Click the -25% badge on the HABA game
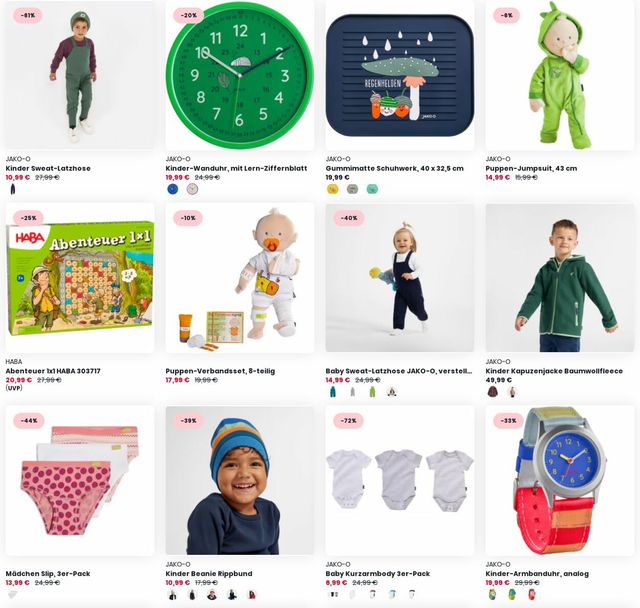640x608 pixels. [x=28, y=218]
